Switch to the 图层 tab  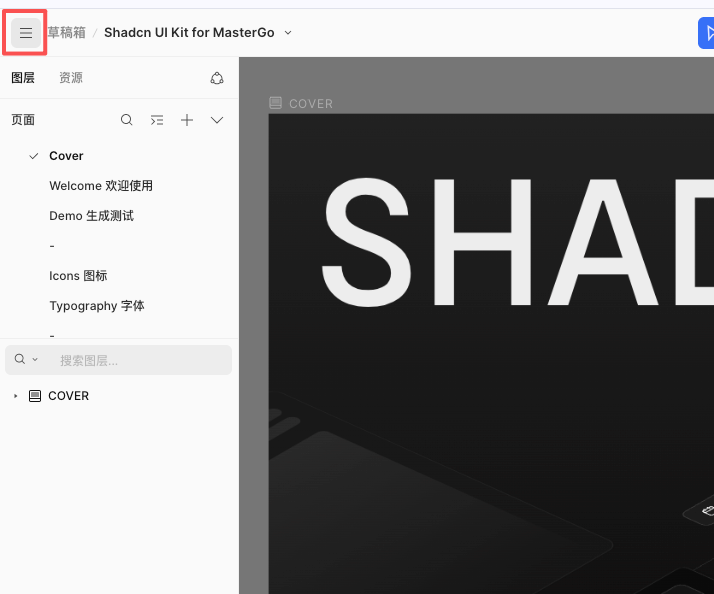coord(23,78)
